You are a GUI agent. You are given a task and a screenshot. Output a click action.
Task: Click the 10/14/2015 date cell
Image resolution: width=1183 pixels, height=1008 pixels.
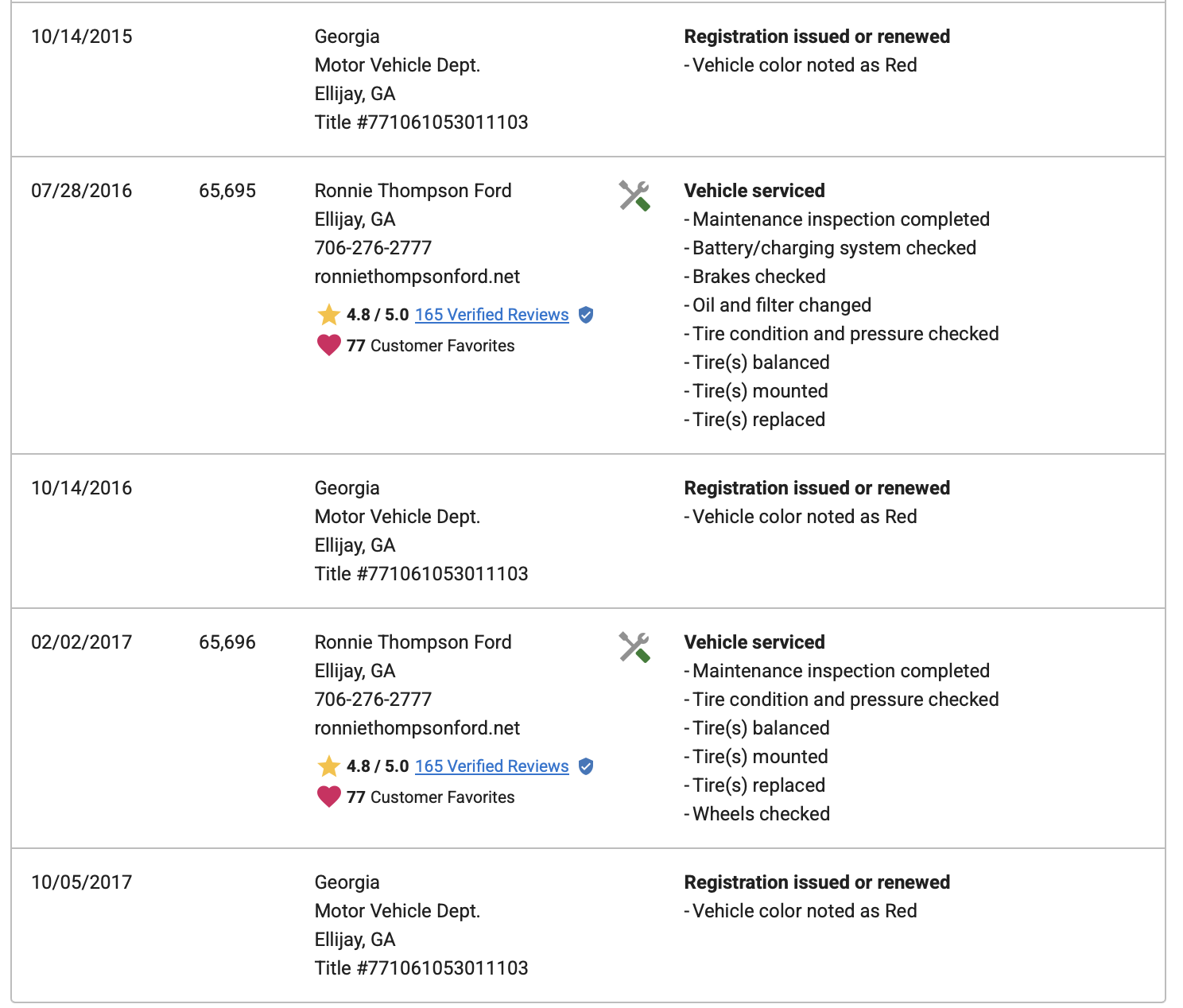click(x=82, y=37)
